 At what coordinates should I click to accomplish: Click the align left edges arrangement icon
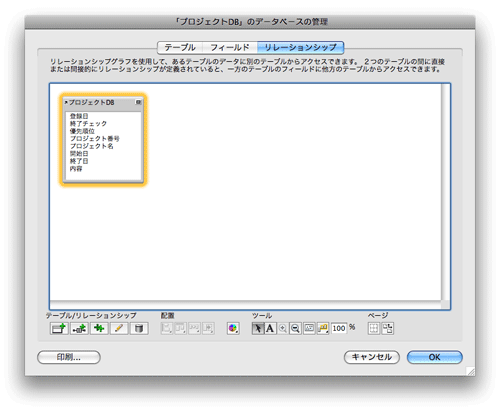167,329
